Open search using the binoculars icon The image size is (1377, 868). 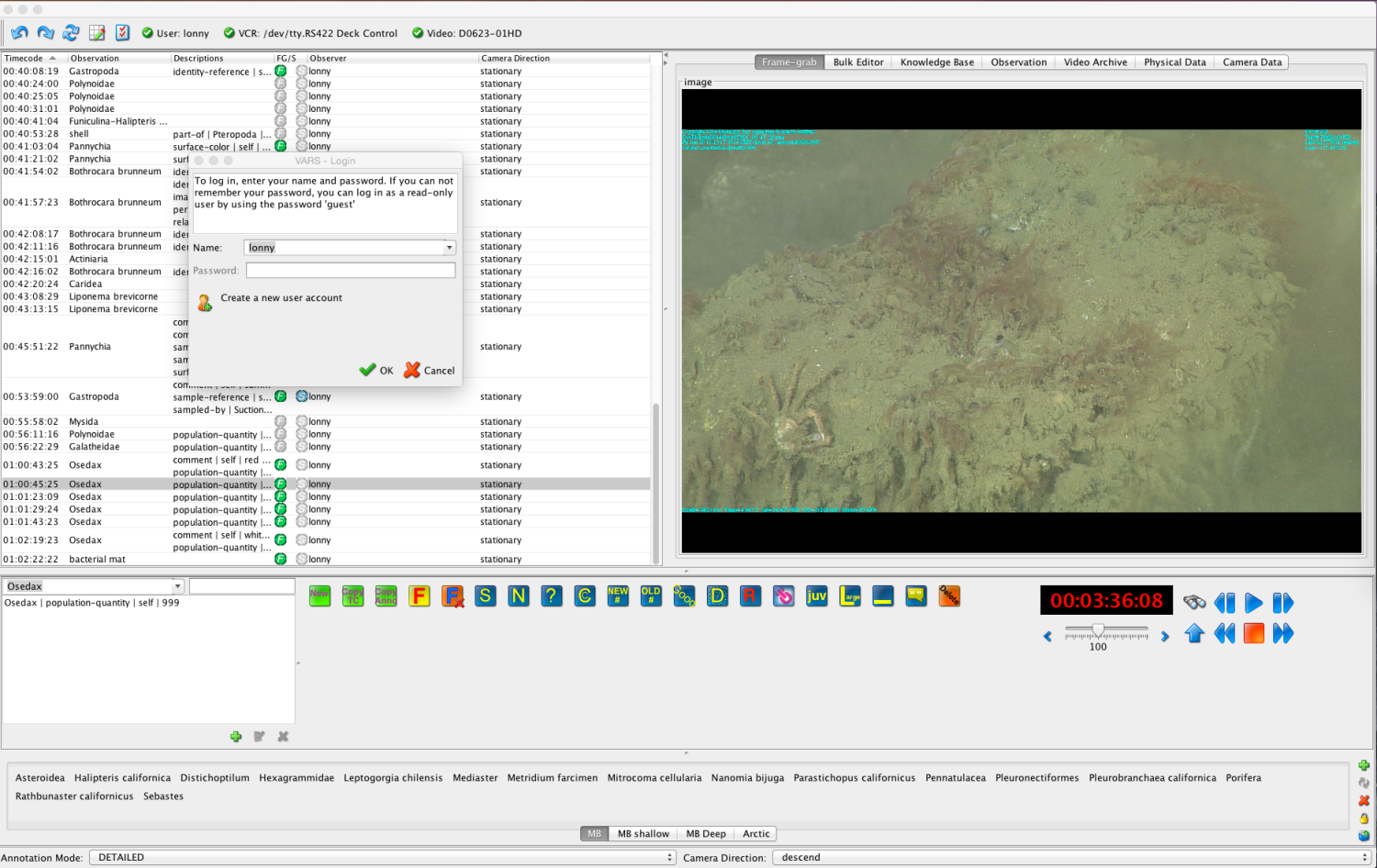[1193, 603]
